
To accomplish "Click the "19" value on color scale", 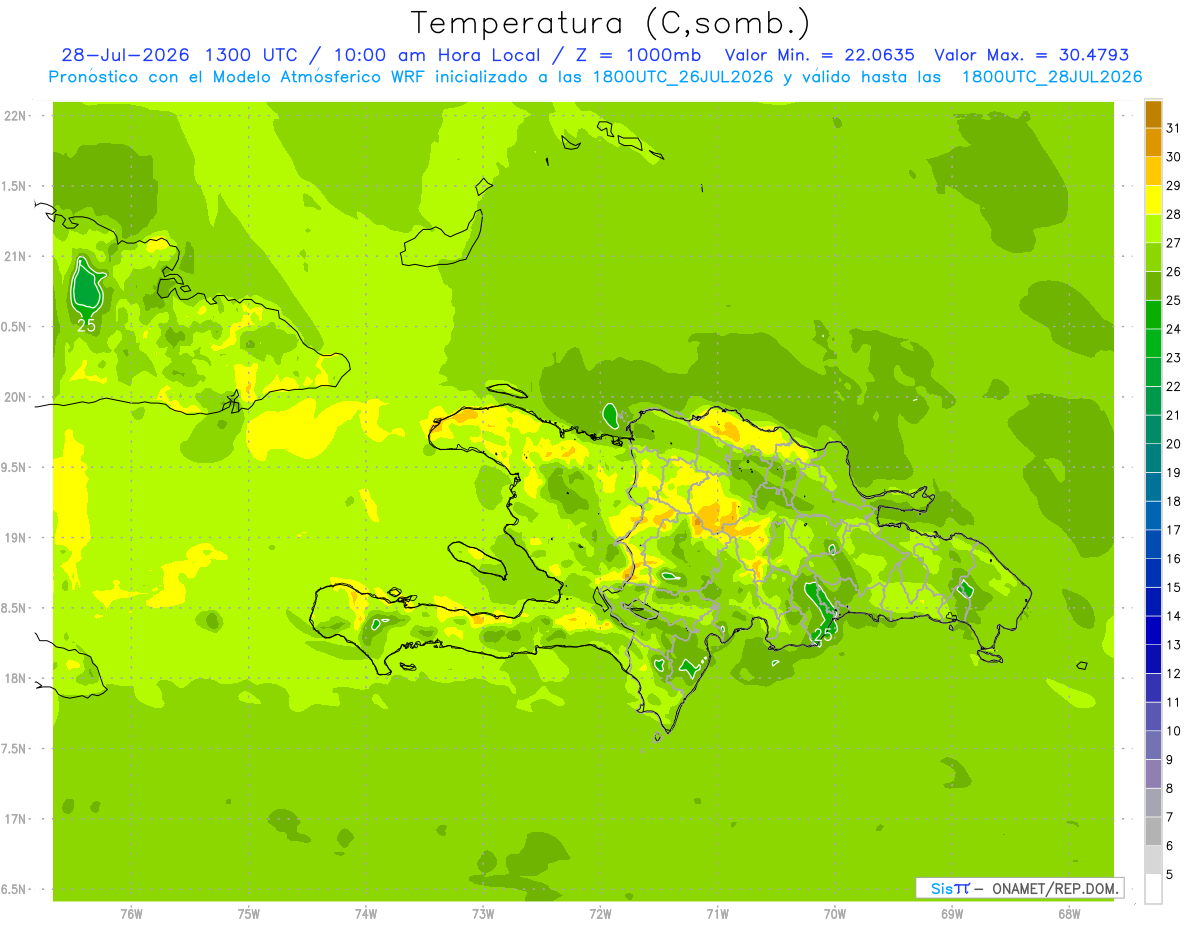I will point(1174,472).
